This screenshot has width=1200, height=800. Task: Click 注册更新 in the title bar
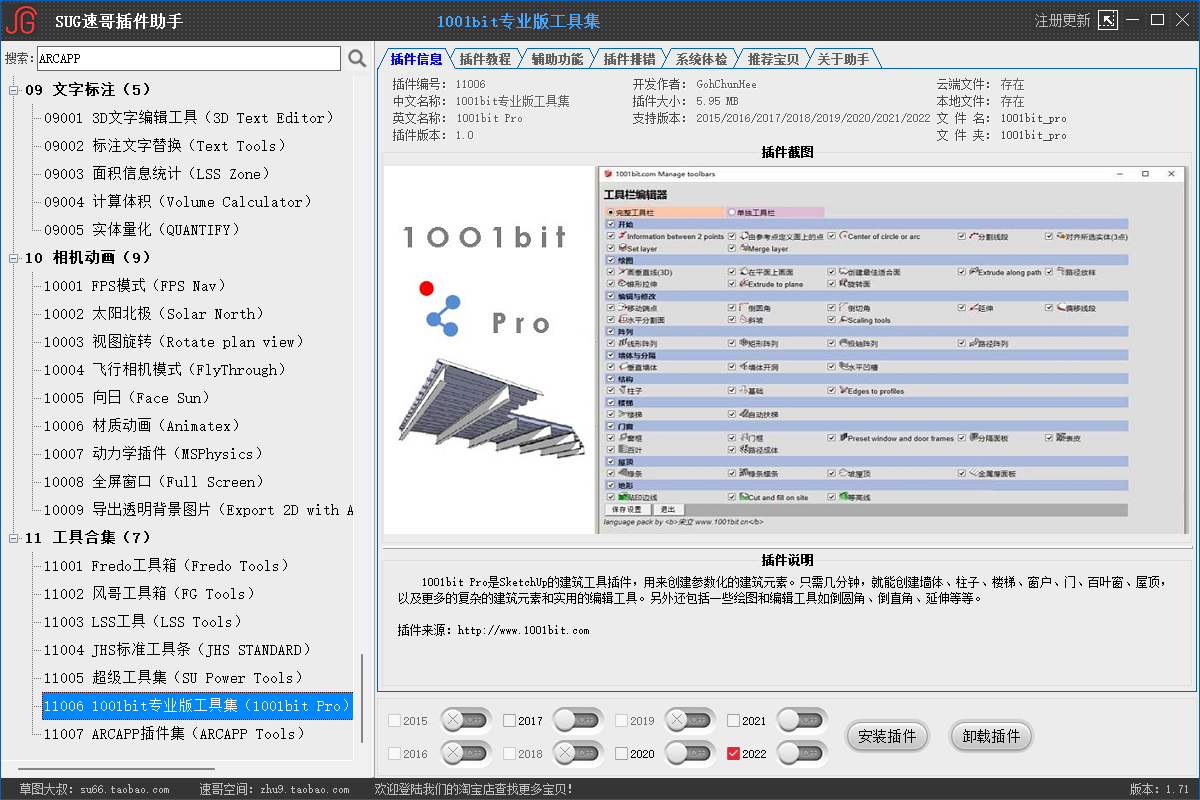[1062, 20]
